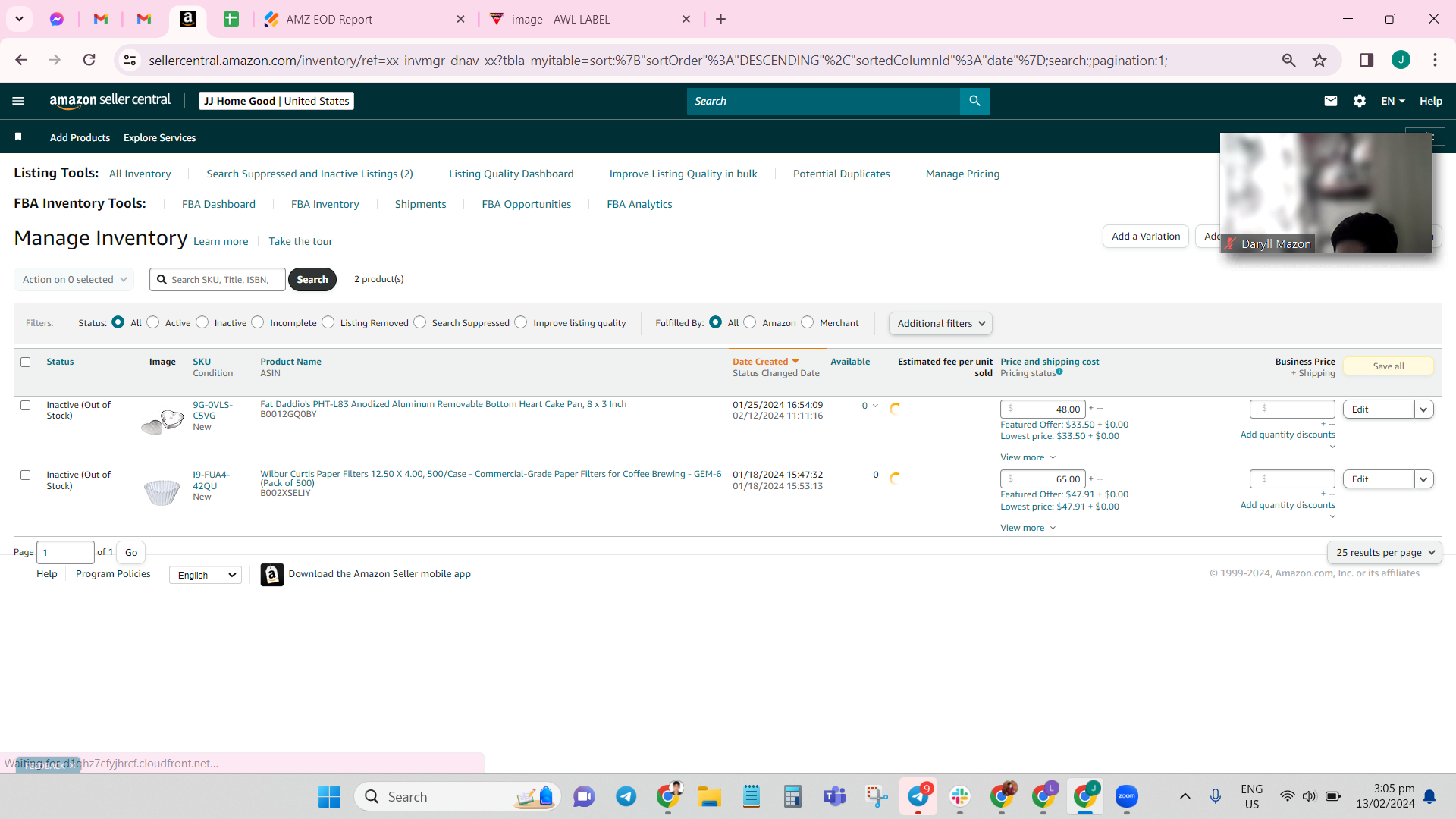Image resolution: width=1456 pixels, height=819 pixels.
Task: Open Edit dropdown arrow for Wilbur Curtis row
Action: [1424, 479]
